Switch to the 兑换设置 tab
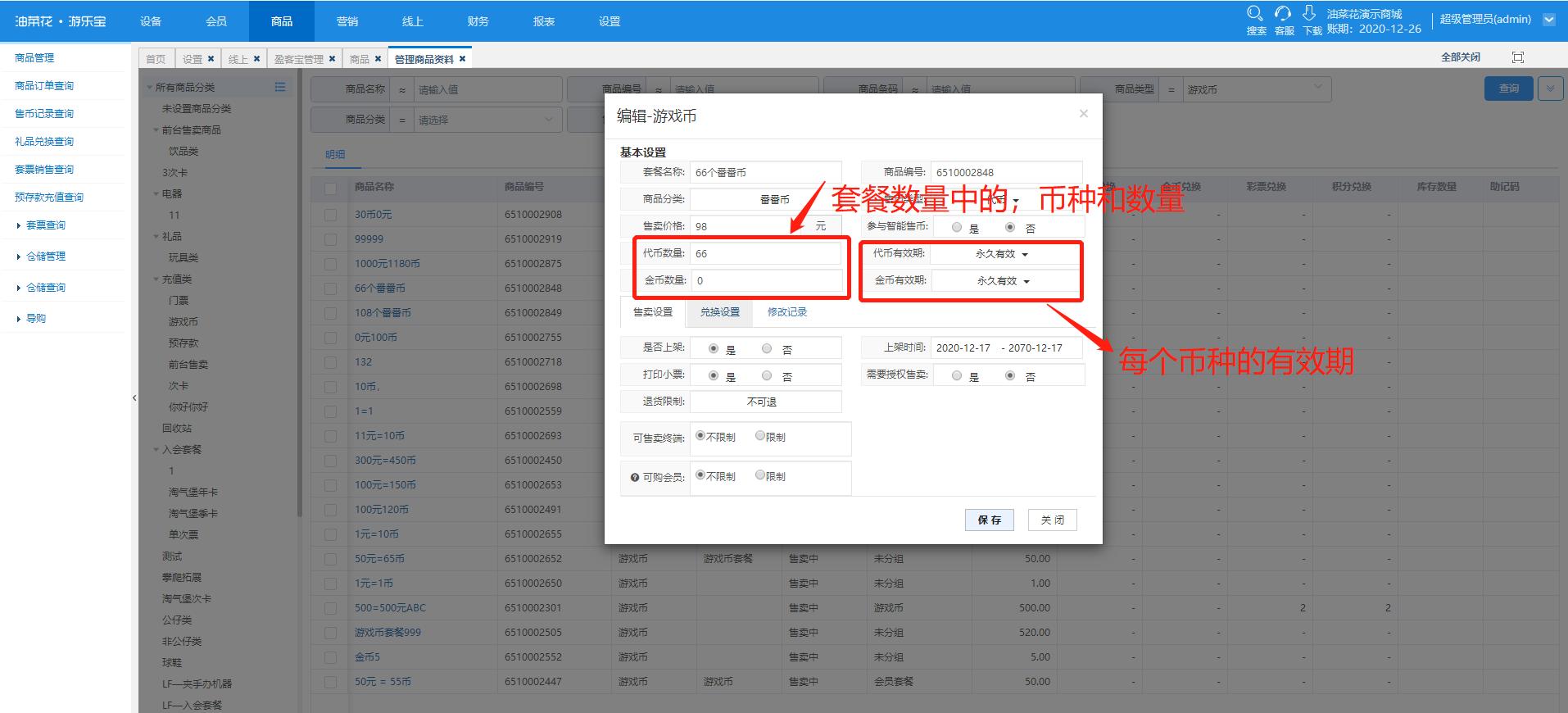 pos(720,312)
